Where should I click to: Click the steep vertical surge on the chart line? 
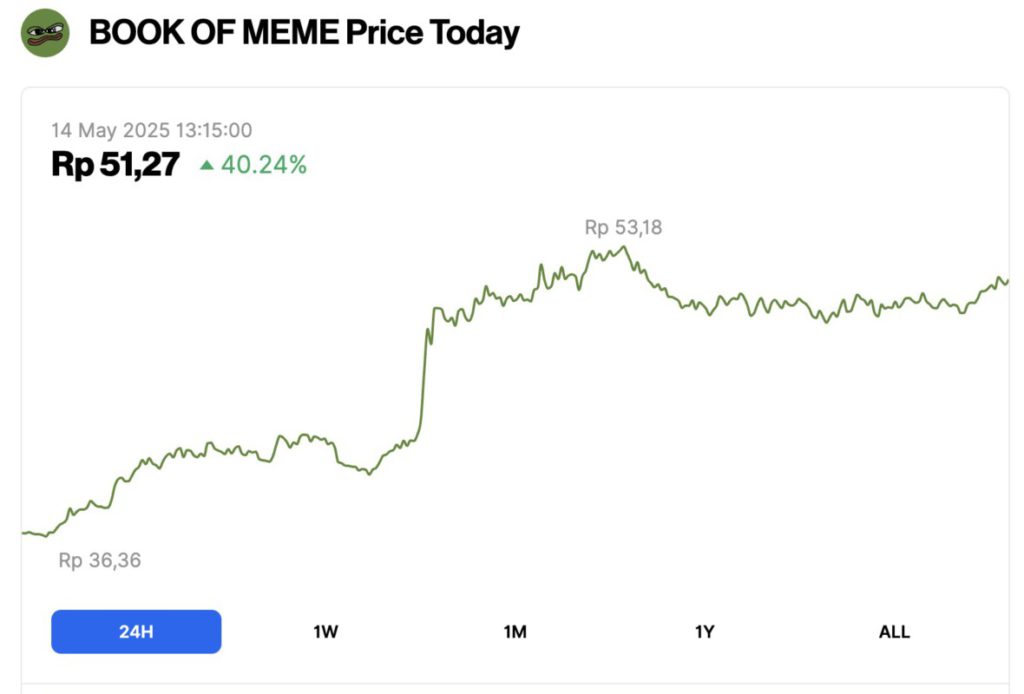pos(425,380)
